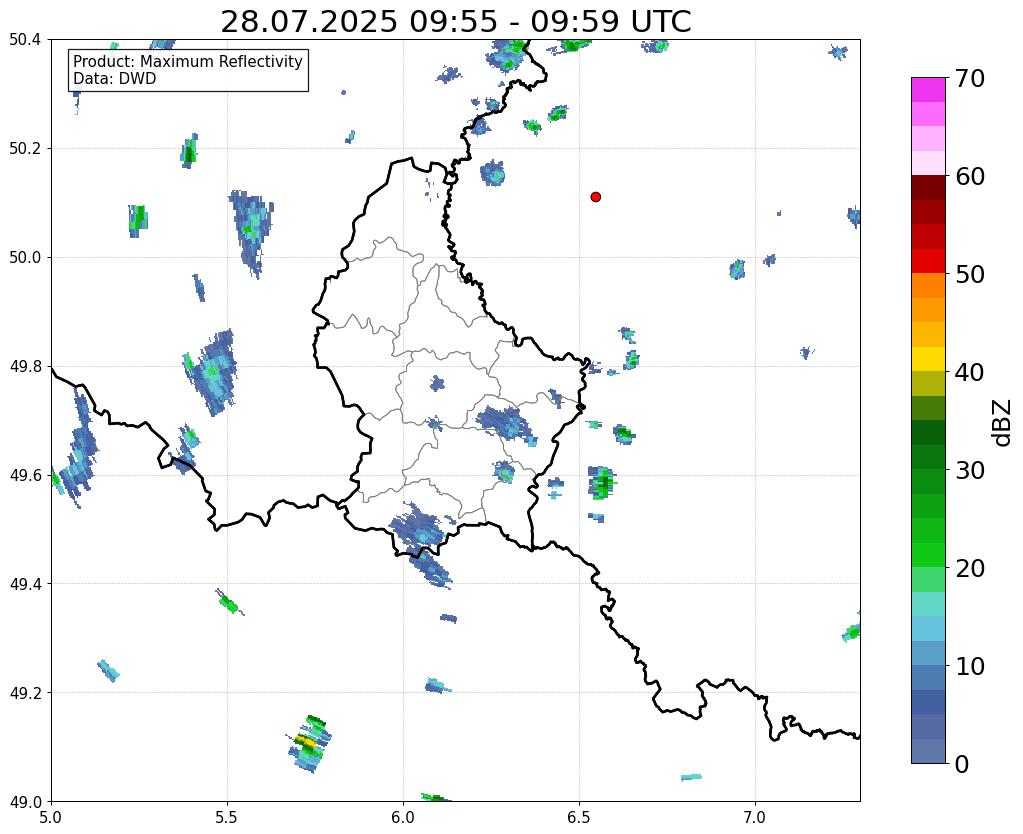
Task: Pick the bright red colorbar swatch near 50
Action: click(x=928, y=261)
